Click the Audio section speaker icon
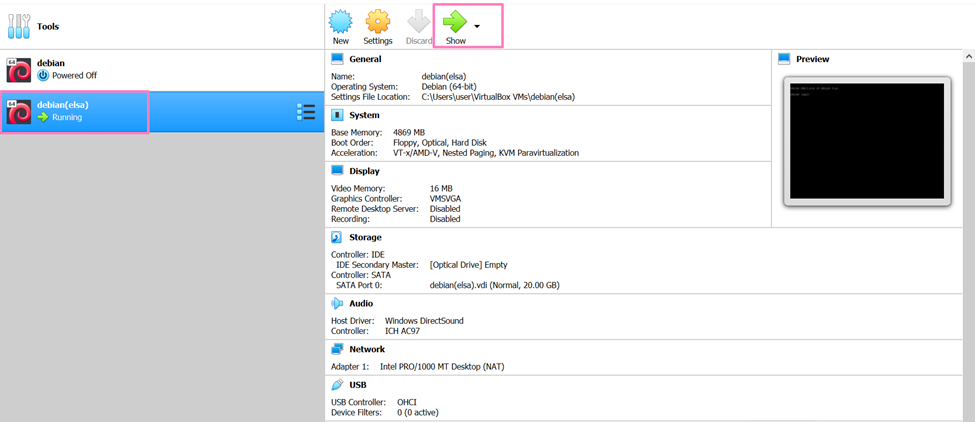975x422 pixels. [337, 303]
